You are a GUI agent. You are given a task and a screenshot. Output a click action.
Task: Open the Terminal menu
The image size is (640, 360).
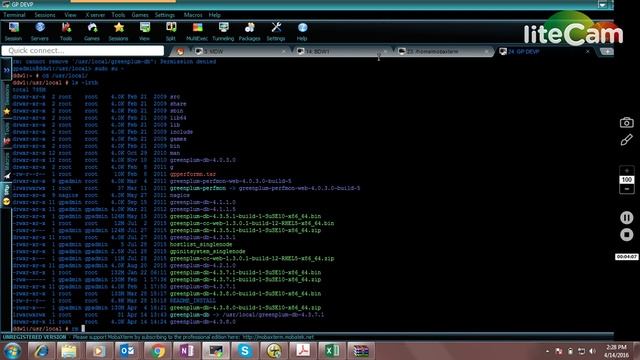(x=14, y=15)
